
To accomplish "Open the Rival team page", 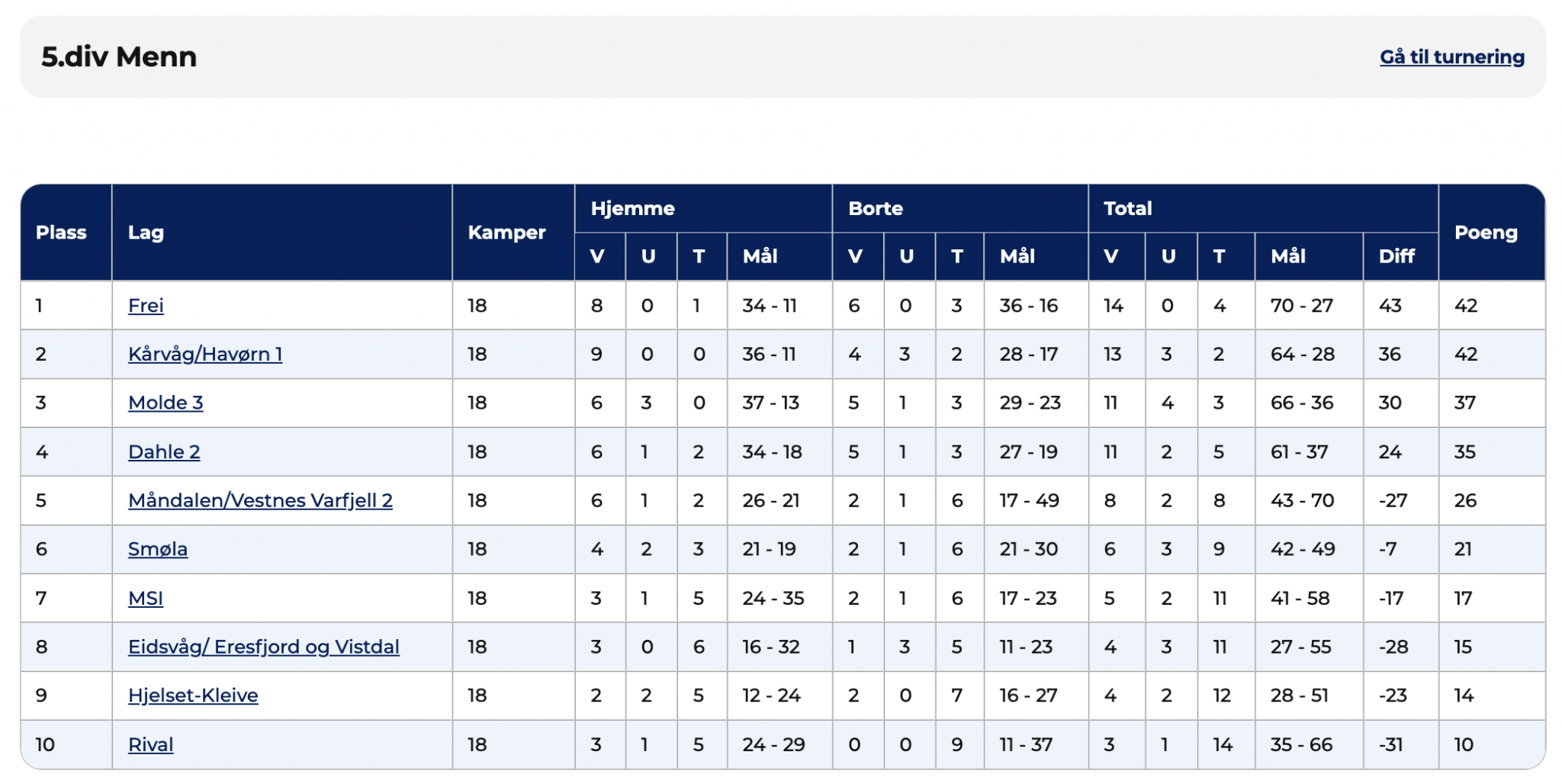I will [151, 745].
